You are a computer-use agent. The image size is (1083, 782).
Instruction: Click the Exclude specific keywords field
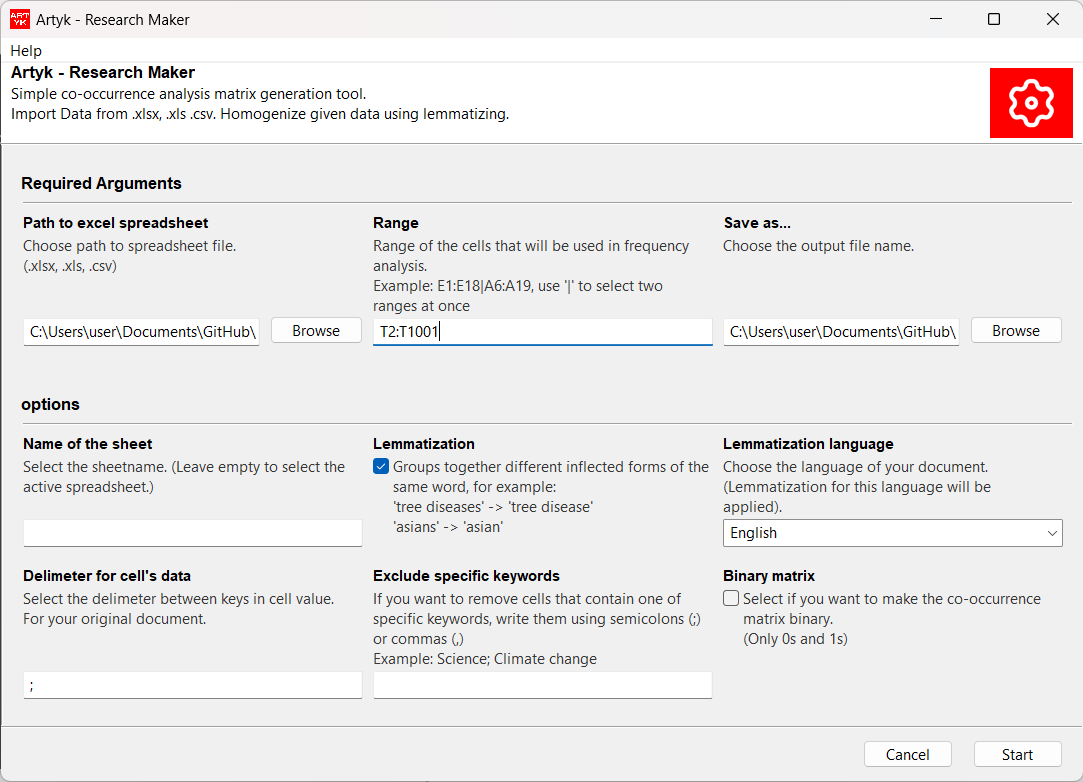pyautogui.click(x=542, y=685)
